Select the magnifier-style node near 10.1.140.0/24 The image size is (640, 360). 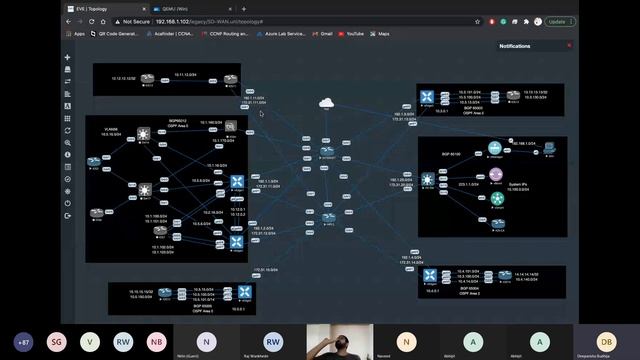231,126
